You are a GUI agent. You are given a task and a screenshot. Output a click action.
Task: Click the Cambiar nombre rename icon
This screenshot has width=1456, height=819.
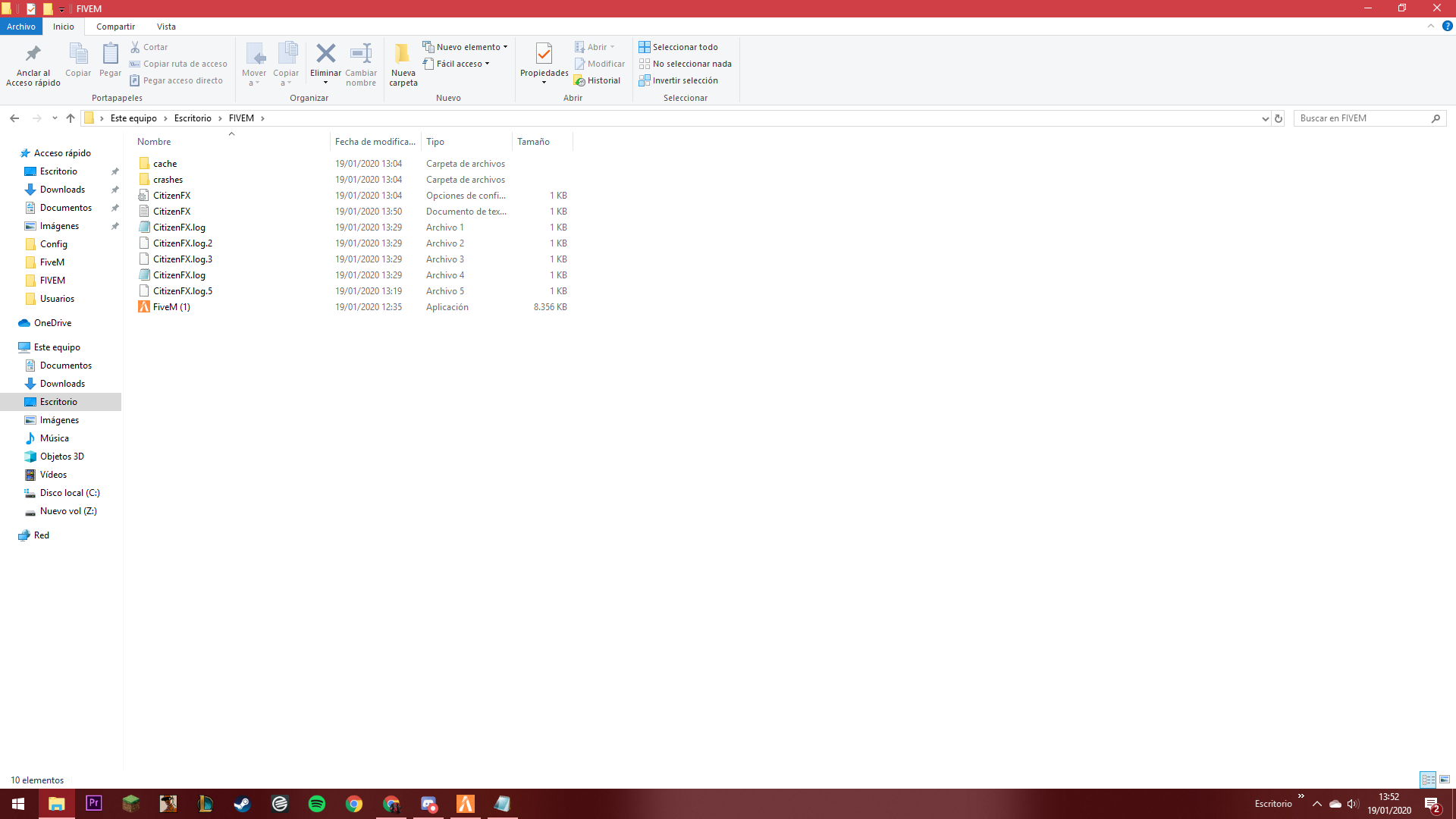361,53
